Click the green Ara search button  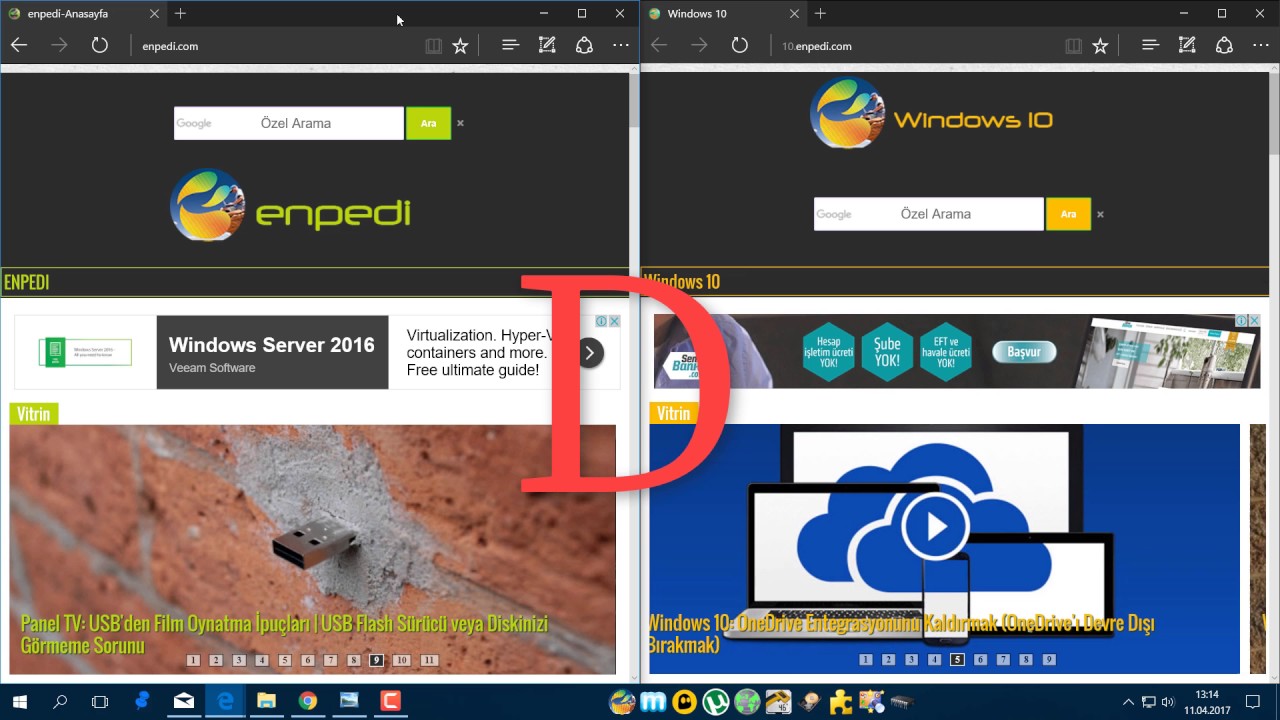click(x=428, y=123)
